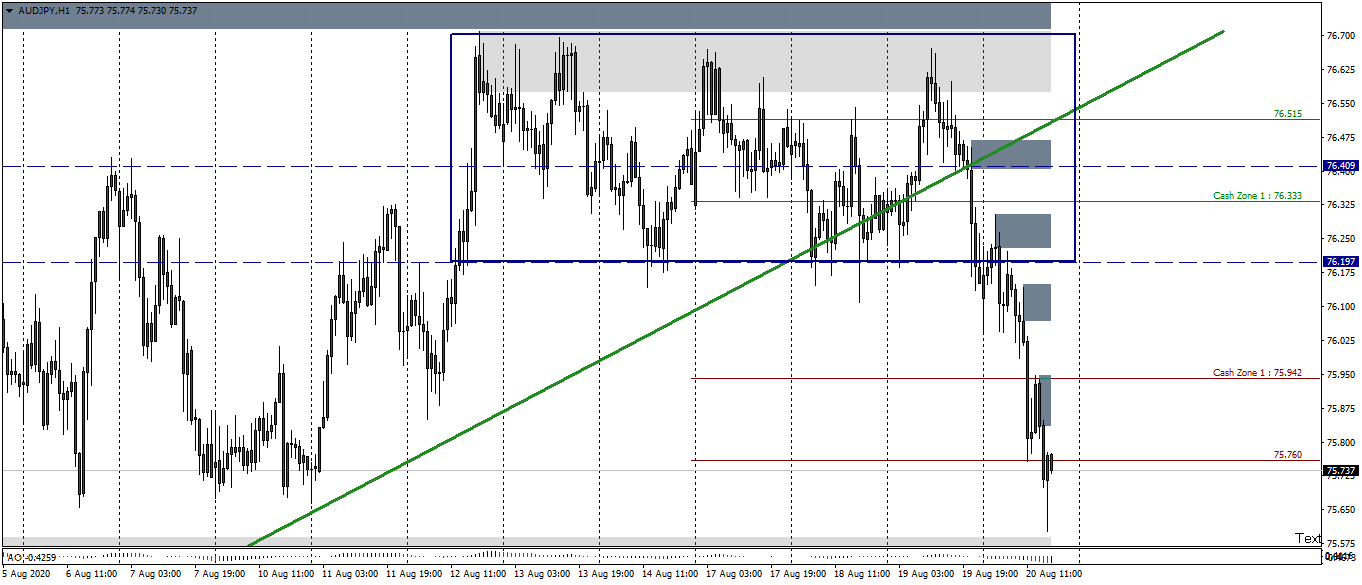Click the 17 Aug 19:00 time label
The width and height of the screenshot is (1362, 585).
[x=799, y=575]
